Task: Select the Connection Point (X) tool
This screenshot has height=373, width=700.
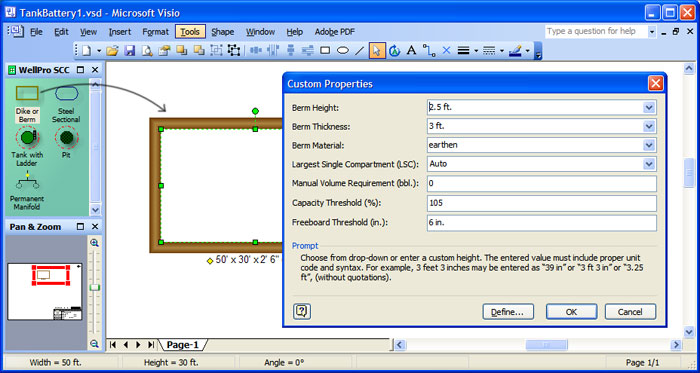Action: click(x=446, y=50)
